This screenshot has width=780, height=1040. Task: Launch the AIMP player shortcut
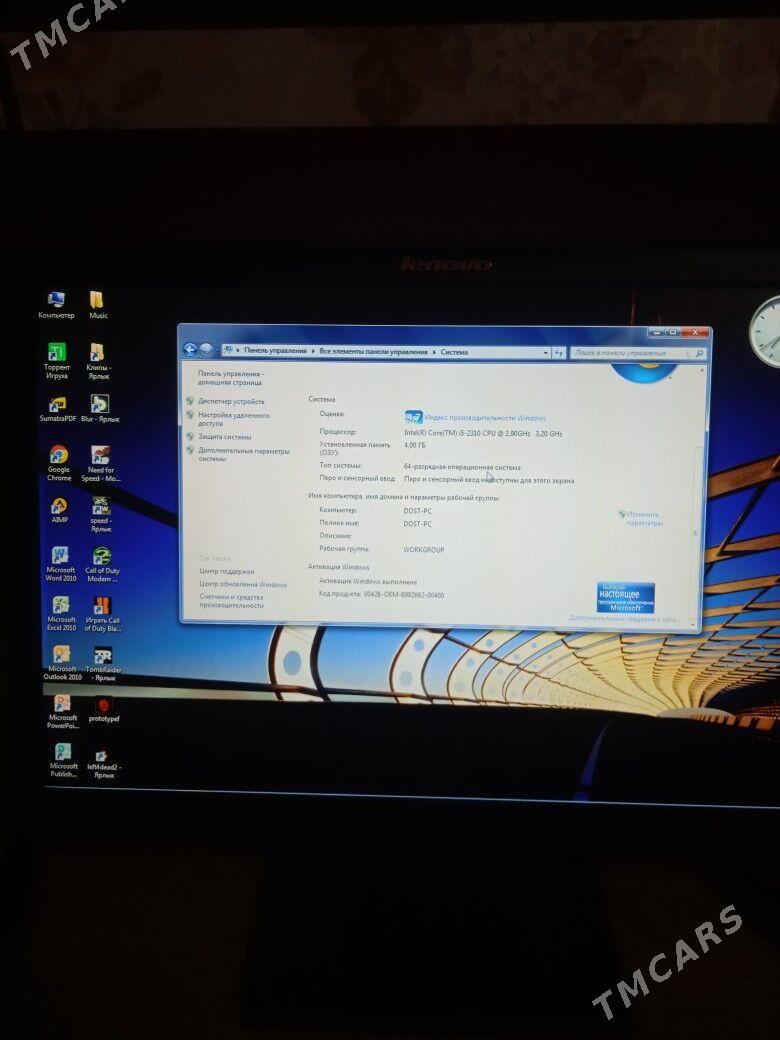click(x=60, y=506)
